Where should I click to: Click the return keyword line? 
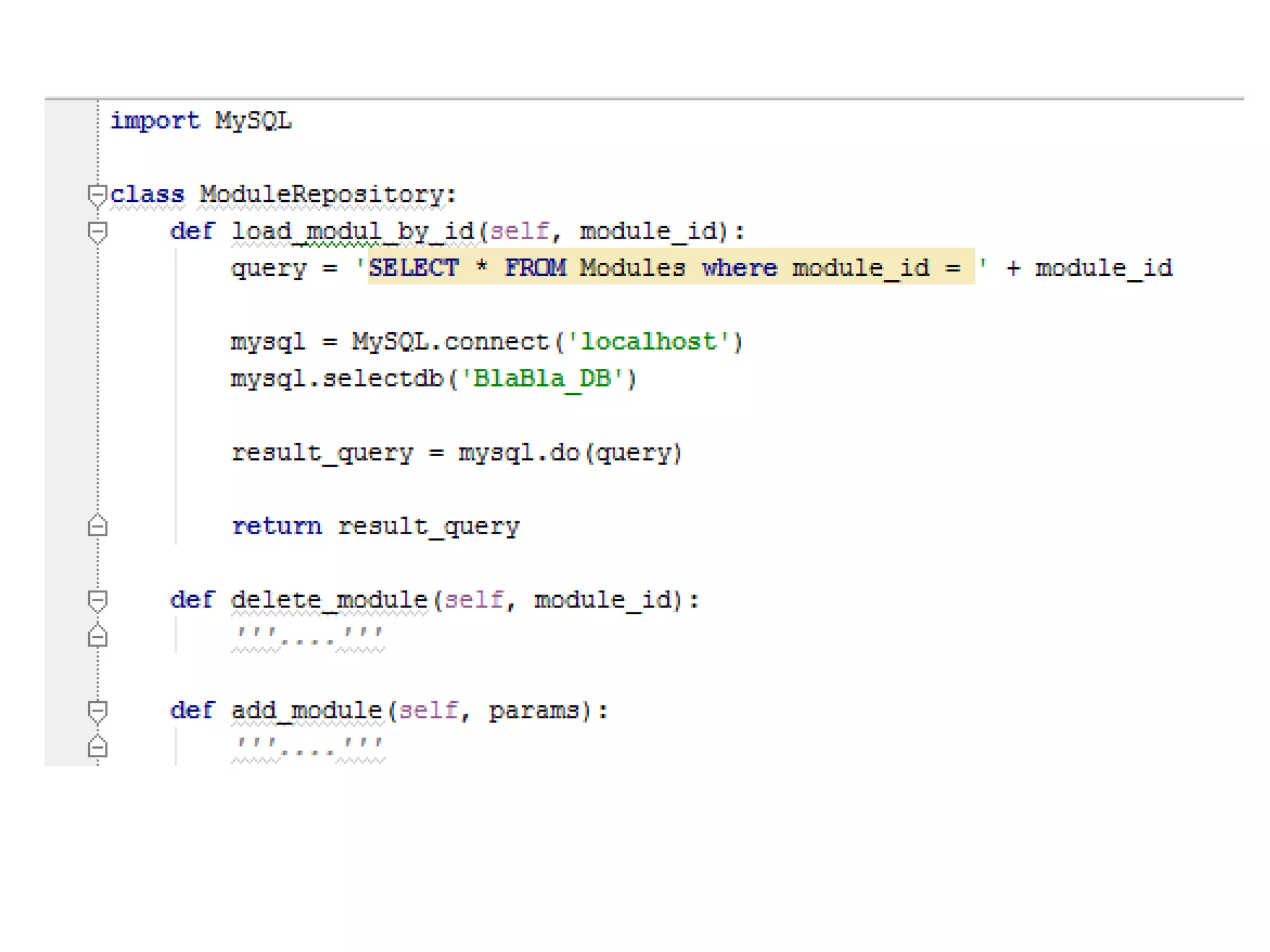click(277, 526)
